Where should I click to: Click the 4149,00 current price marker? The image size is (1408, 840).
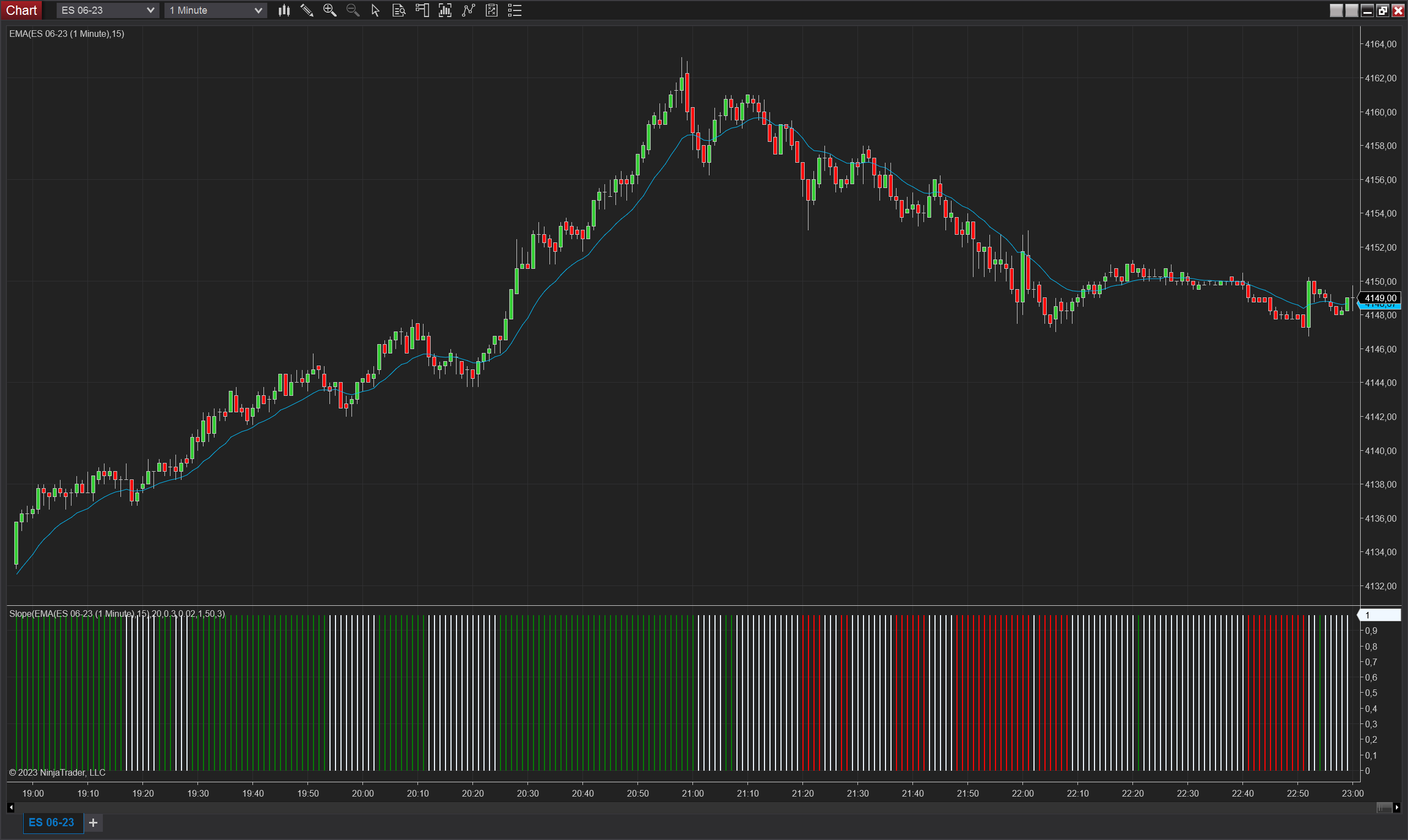pos(1380,298)
